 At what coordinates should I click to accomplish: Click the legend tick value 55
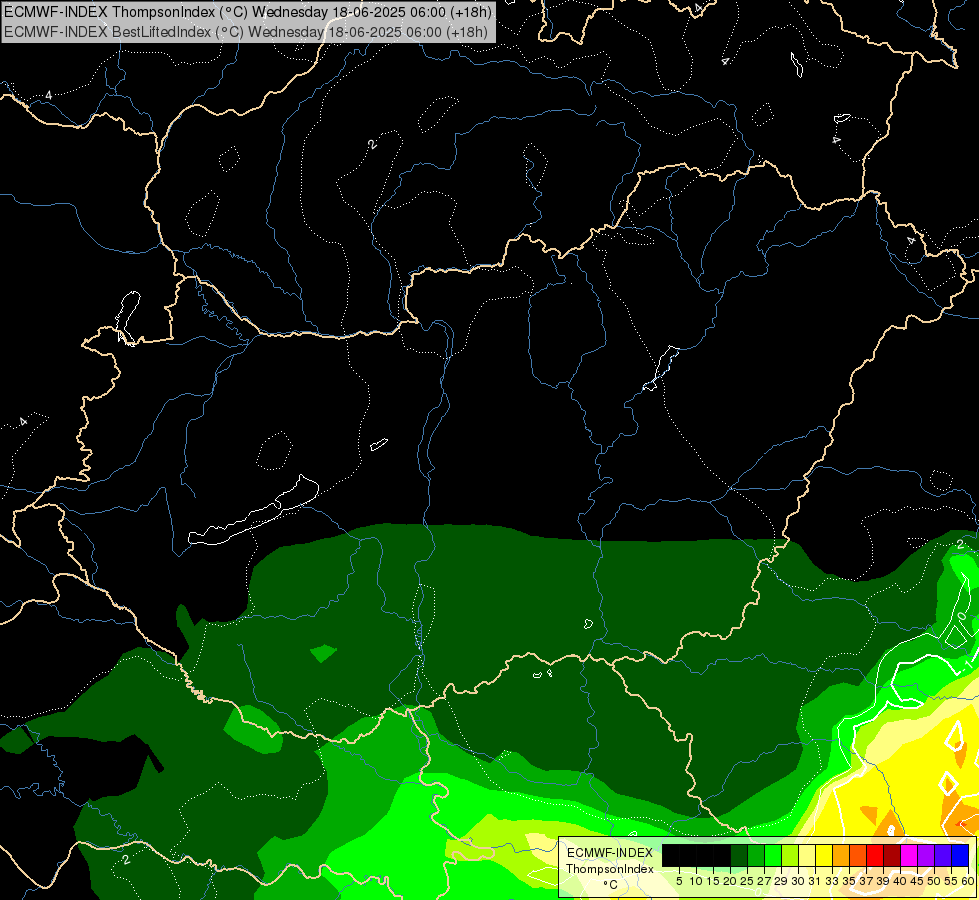952,881
